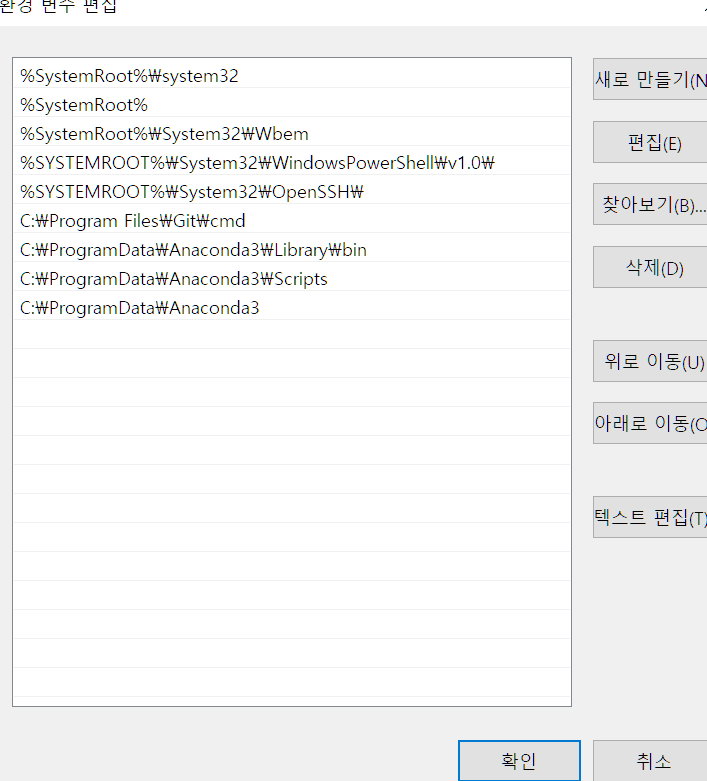Click the 위로 이동(U) button

point(650,361)
